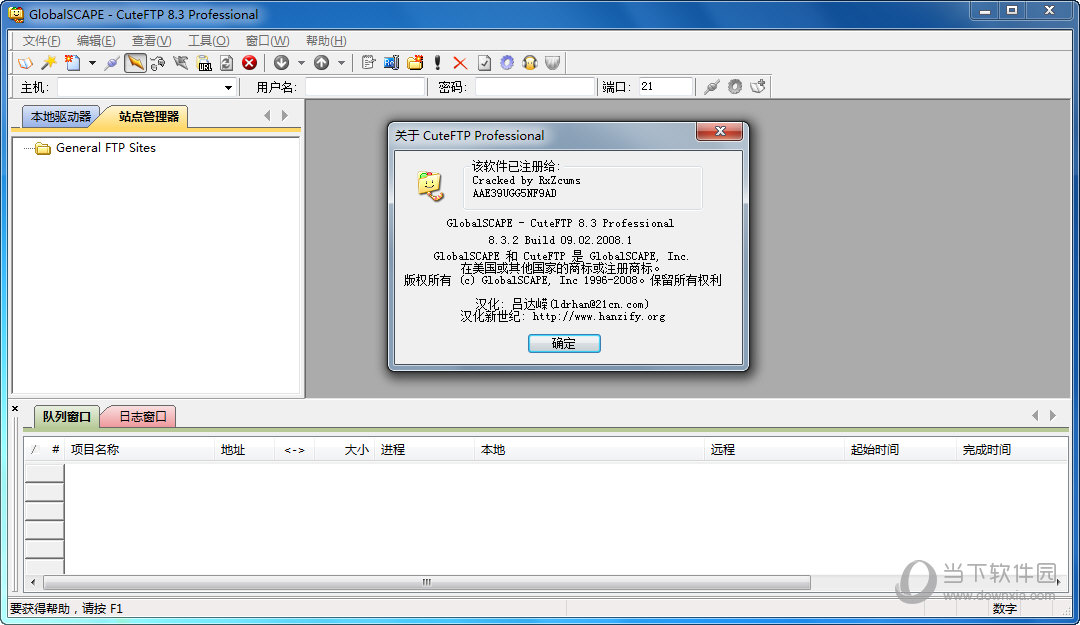
Task: Click the Reconnect plug toolbar icon
Action: 112,63
